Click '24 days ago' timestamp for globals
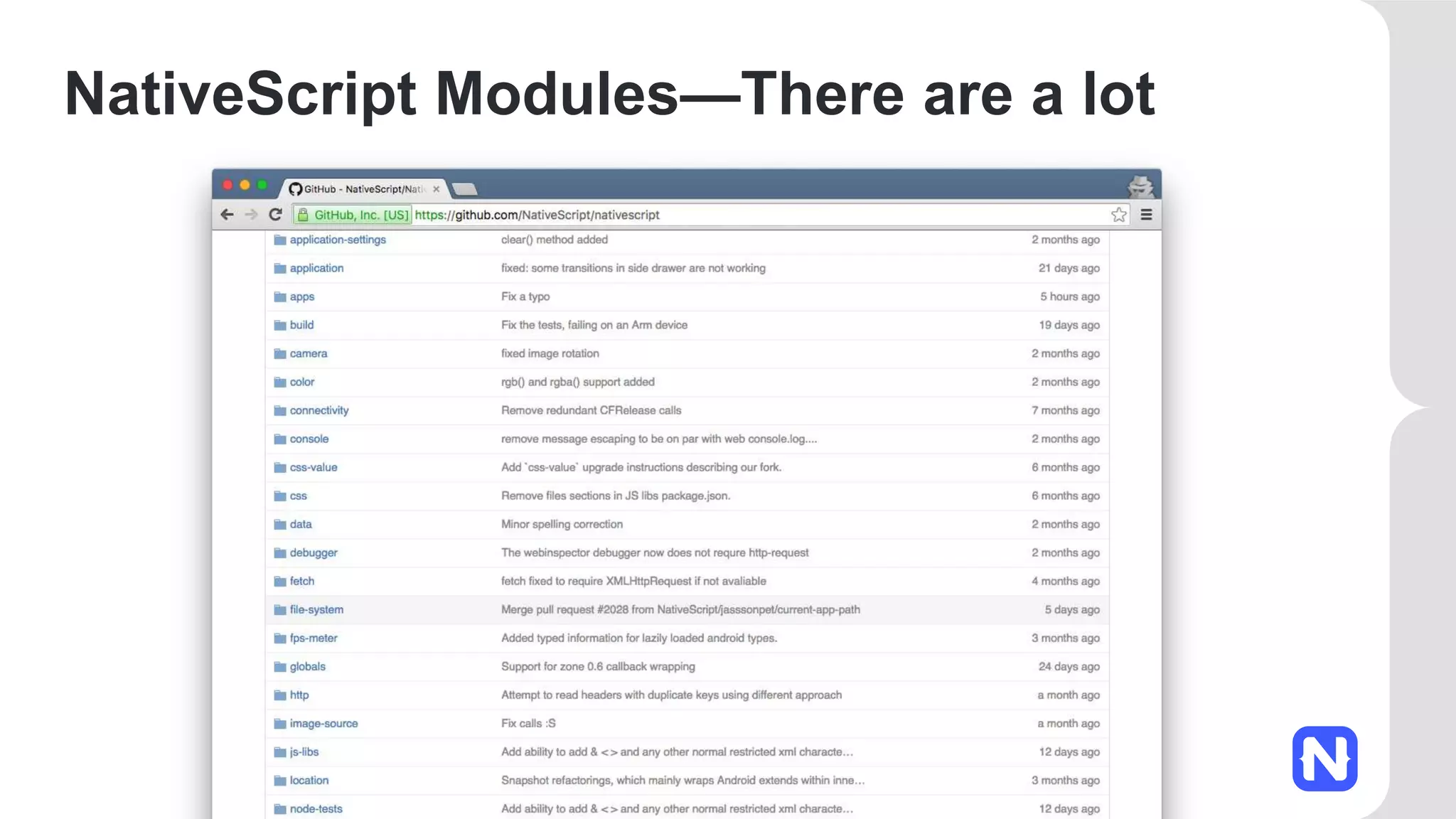The width and height of the screenshot is (1456, 819). point(1069,666)
